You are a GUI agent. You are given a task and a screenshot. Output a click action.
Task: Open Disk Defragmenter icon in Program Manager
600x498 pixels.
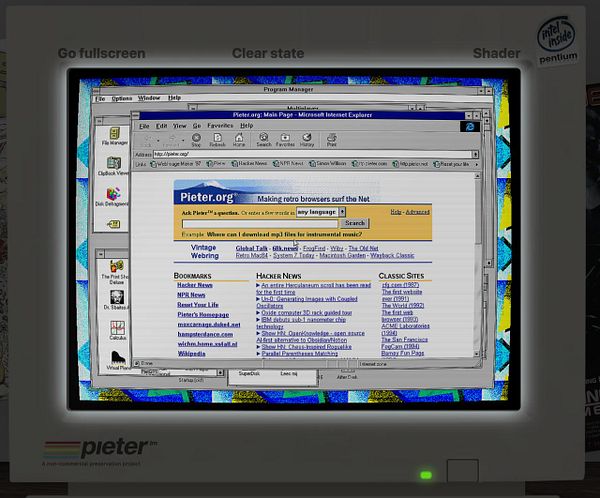point(113,197)
